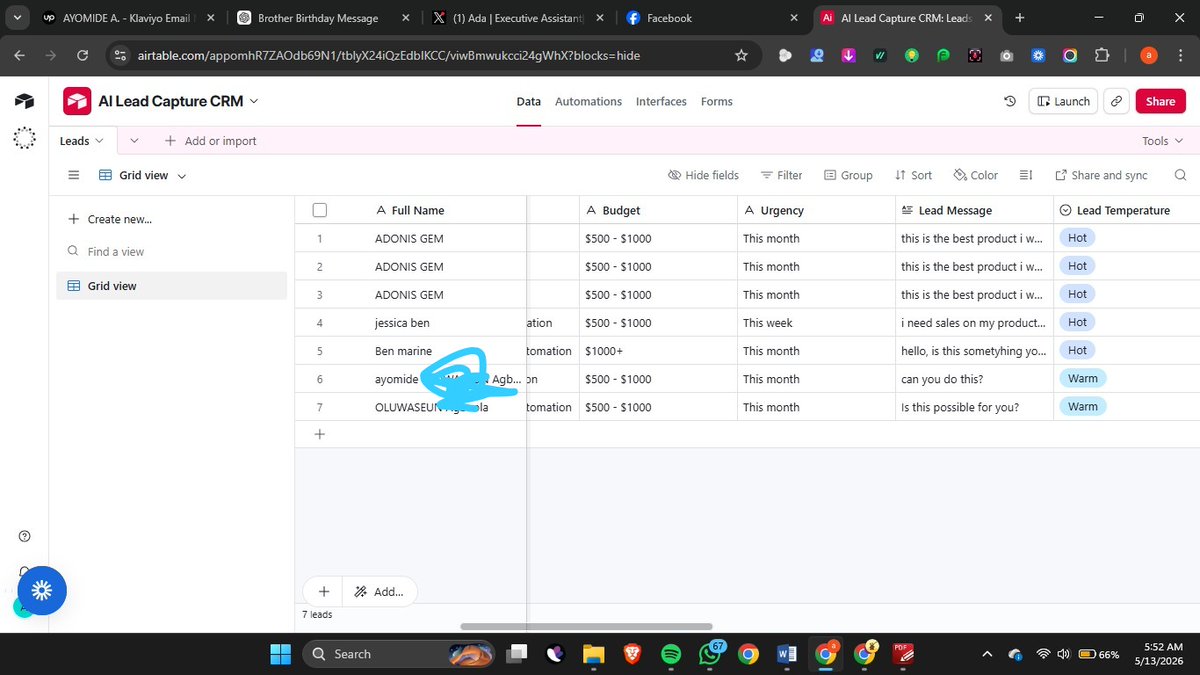Image resolution: width=1200 pixels, height=675 pixels.
Task: Click the camera extension icon
Action: click(x=1006, y=56)
